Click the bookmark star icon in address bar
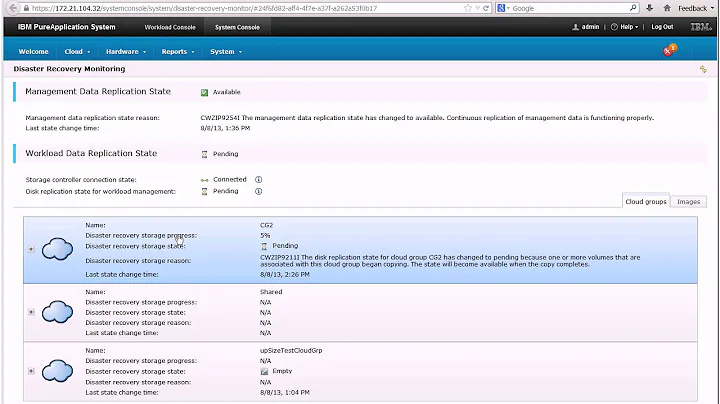 [468, 8]
